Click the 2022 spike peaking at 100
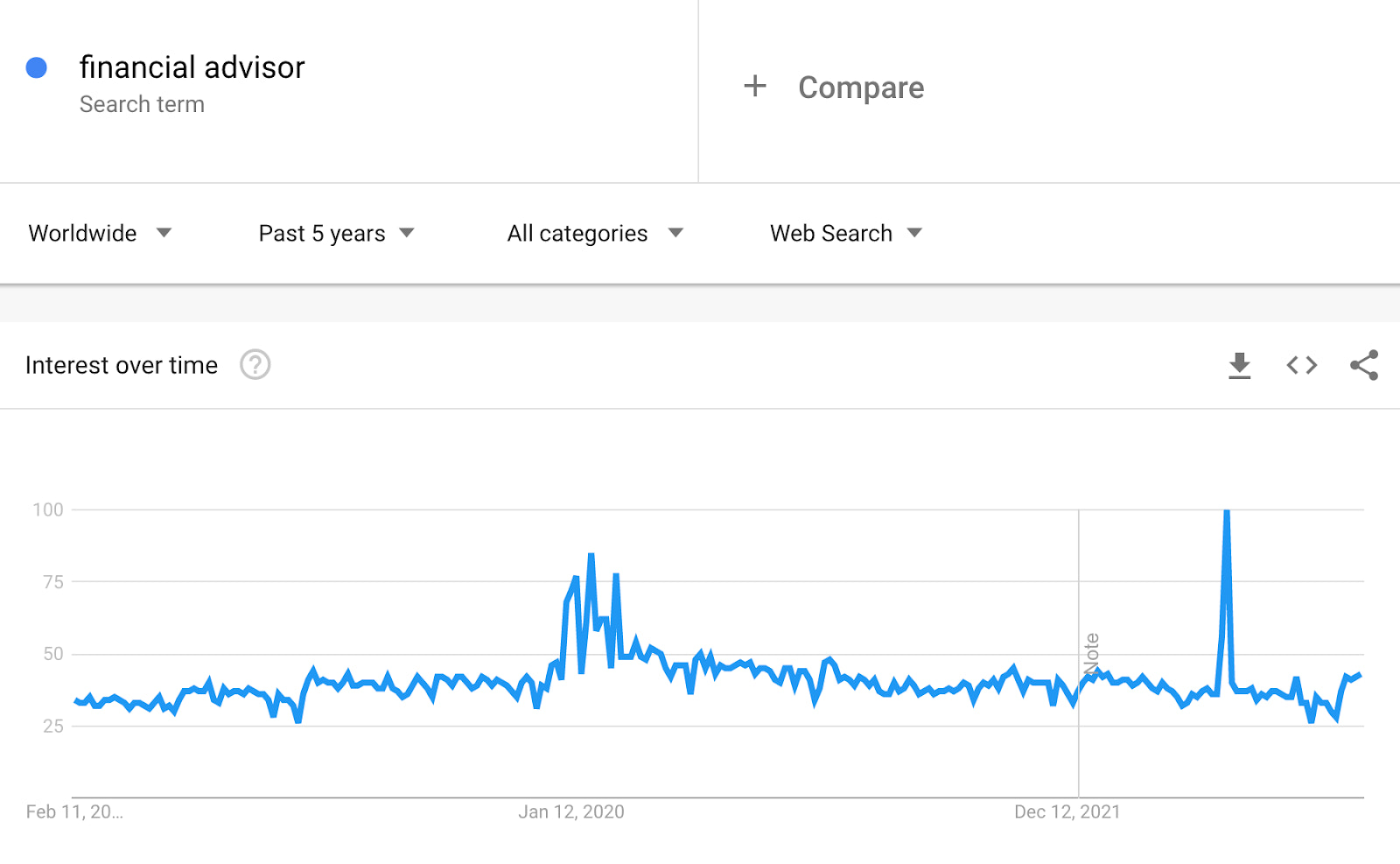Viewport: 1400px width, 864px height. (x=1227, y=512)
